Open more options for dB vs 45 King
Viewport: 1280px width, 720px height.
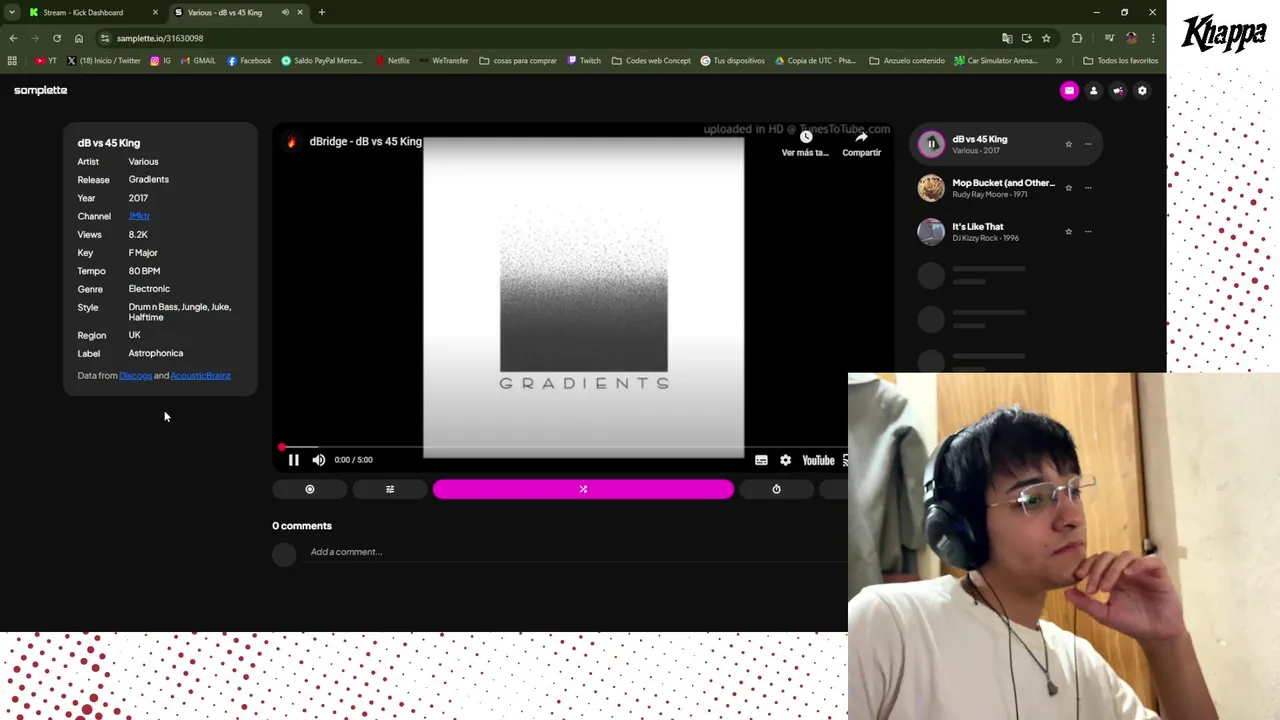coord(1088,144)
